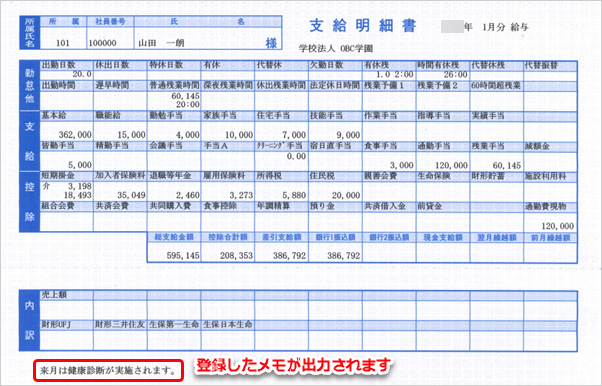The image size is (602, 386).
Task: Click the 前月繰越額 header
Action: (x=551, y=237)
